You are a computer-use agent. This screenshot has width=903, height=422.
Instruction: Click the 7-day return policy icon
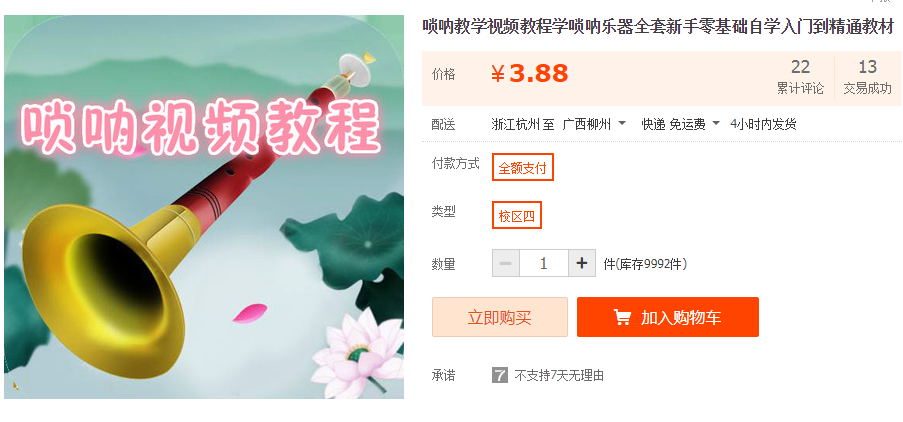pos(500,375)
